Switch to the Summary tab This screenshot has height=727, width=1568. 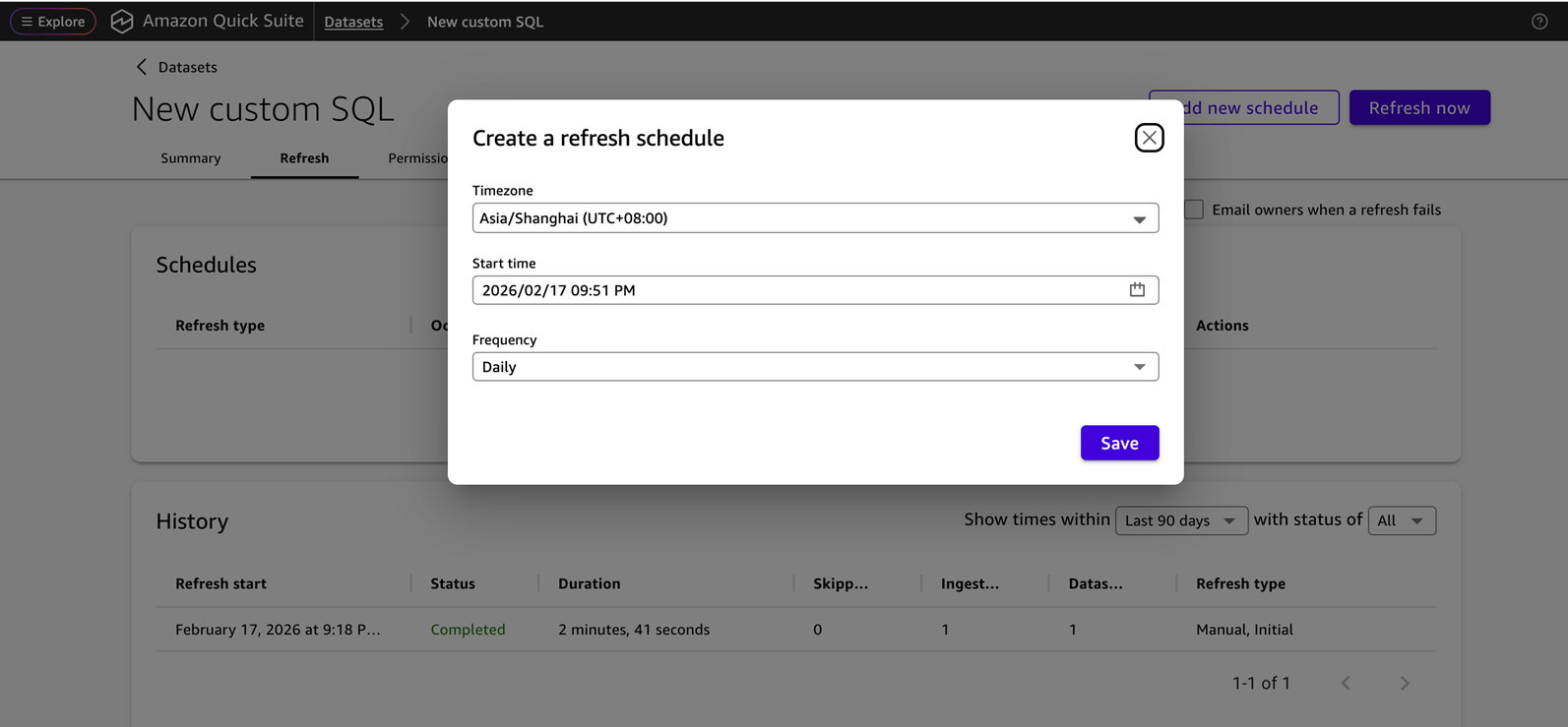point(191,158)
